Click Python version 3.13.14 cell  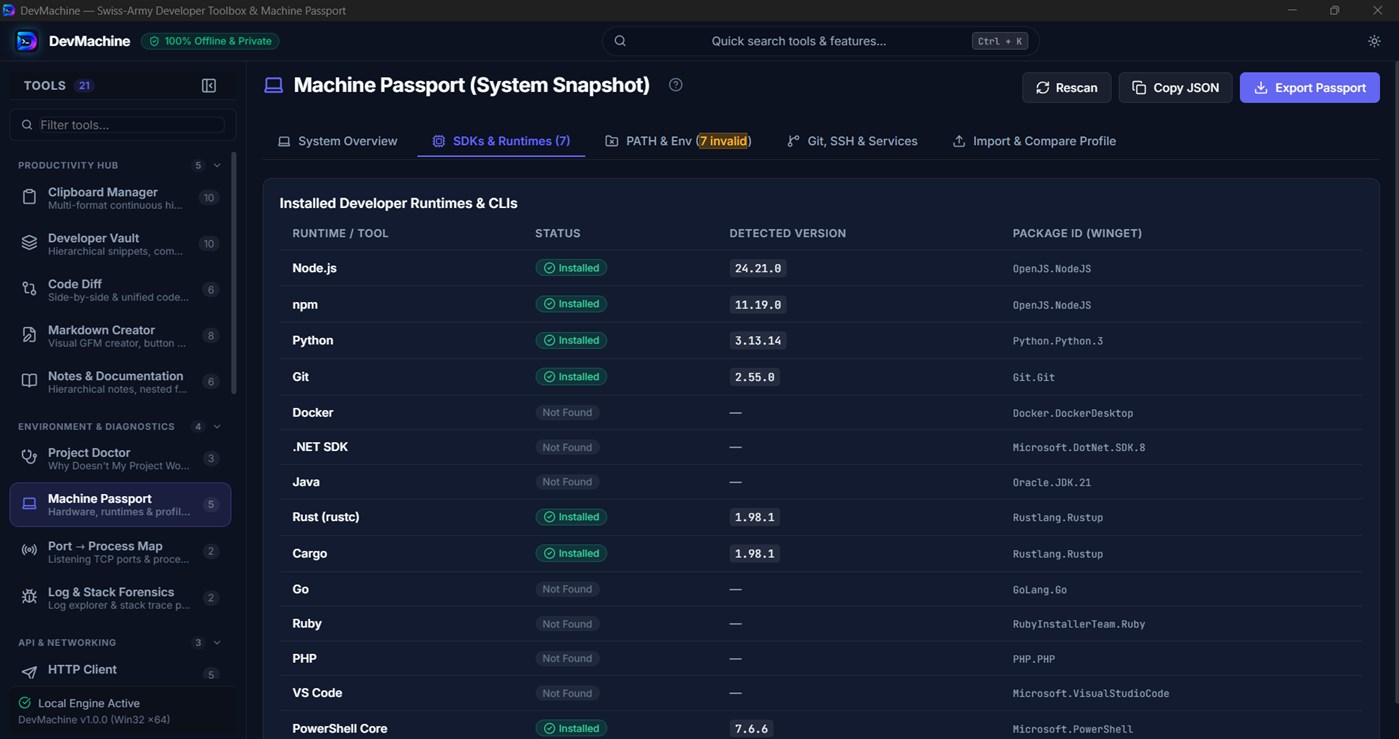(758, 340)
